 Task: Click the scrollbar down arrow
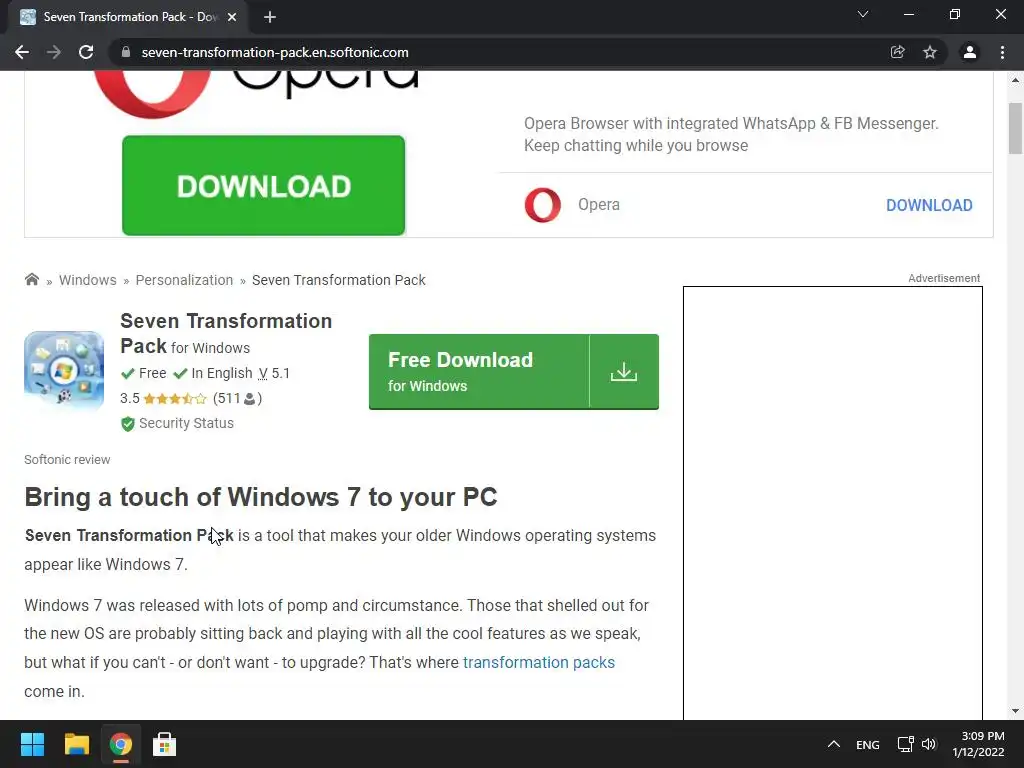coord(1015,711)
